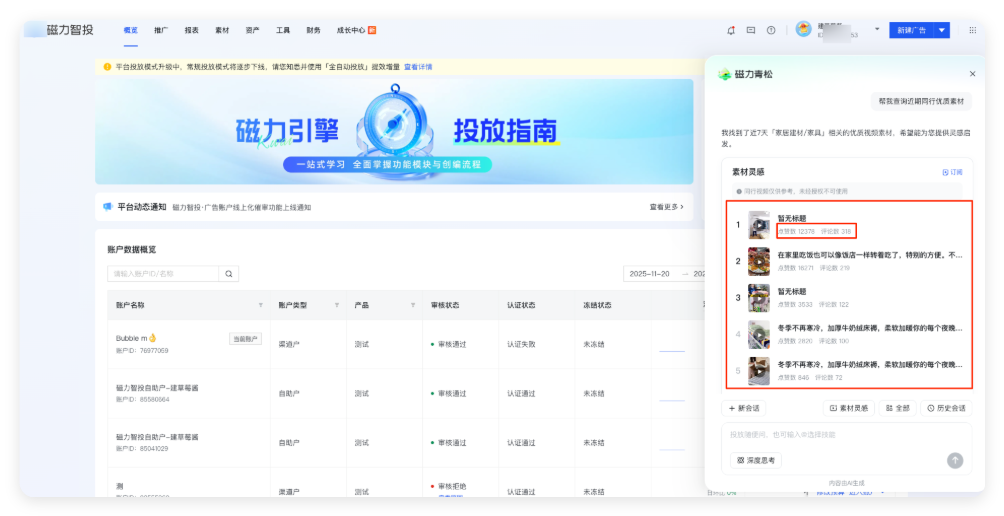Open 历史会话 in assistant
Image resolution: width=1004 pixels, height=516 pixels.
click(x=946, y=408)
